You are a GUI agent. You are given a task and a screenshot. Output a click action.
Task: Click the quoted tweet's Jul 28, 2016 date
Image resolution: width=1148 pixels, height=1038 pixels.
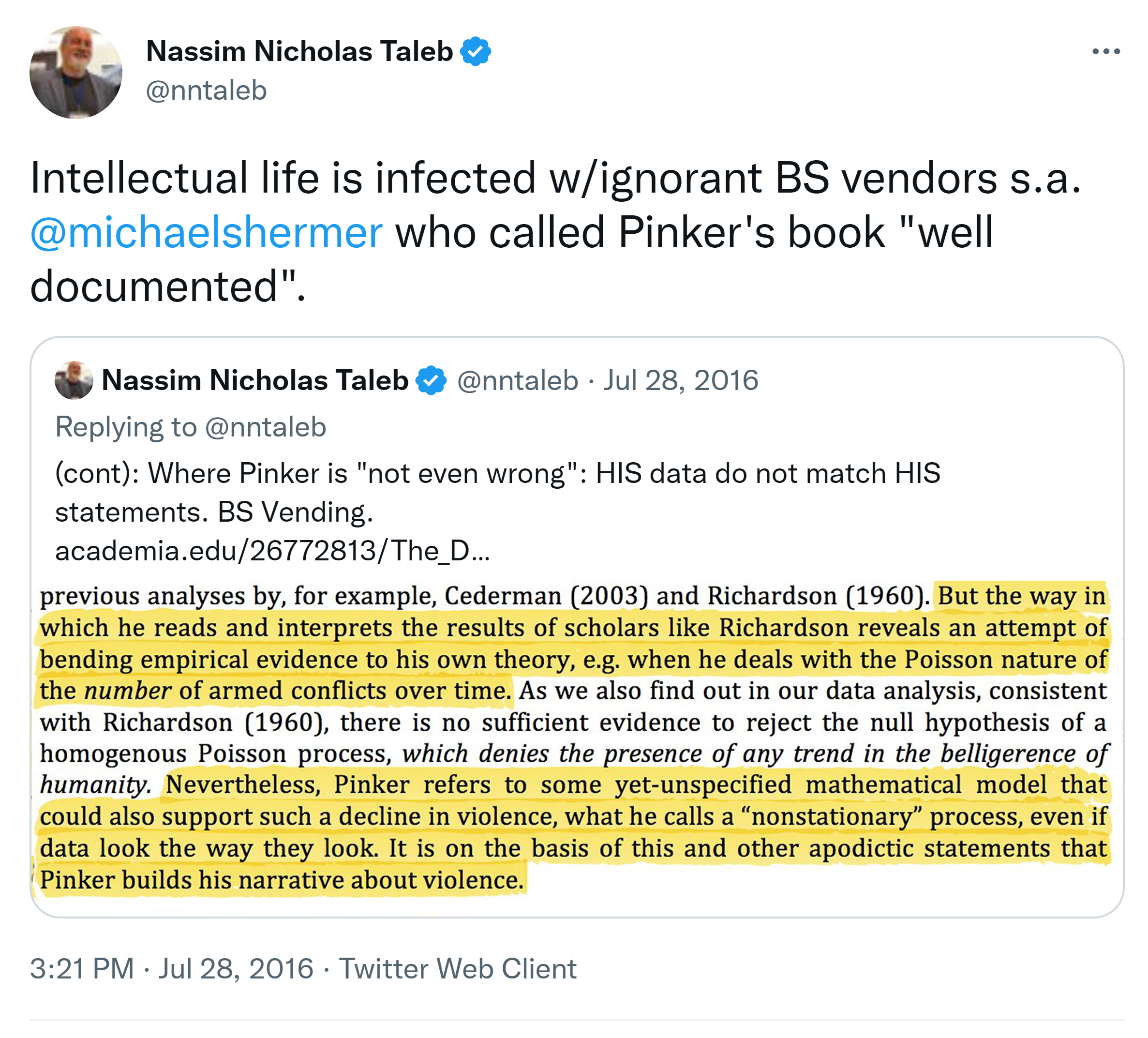pyautogui.click(x=681, y=380)
